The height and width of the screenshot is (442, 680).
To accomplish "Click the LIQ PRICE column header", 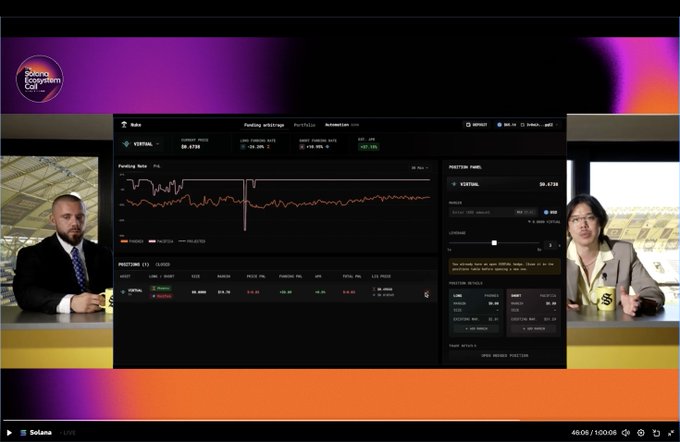I will (x=381, y=276).
